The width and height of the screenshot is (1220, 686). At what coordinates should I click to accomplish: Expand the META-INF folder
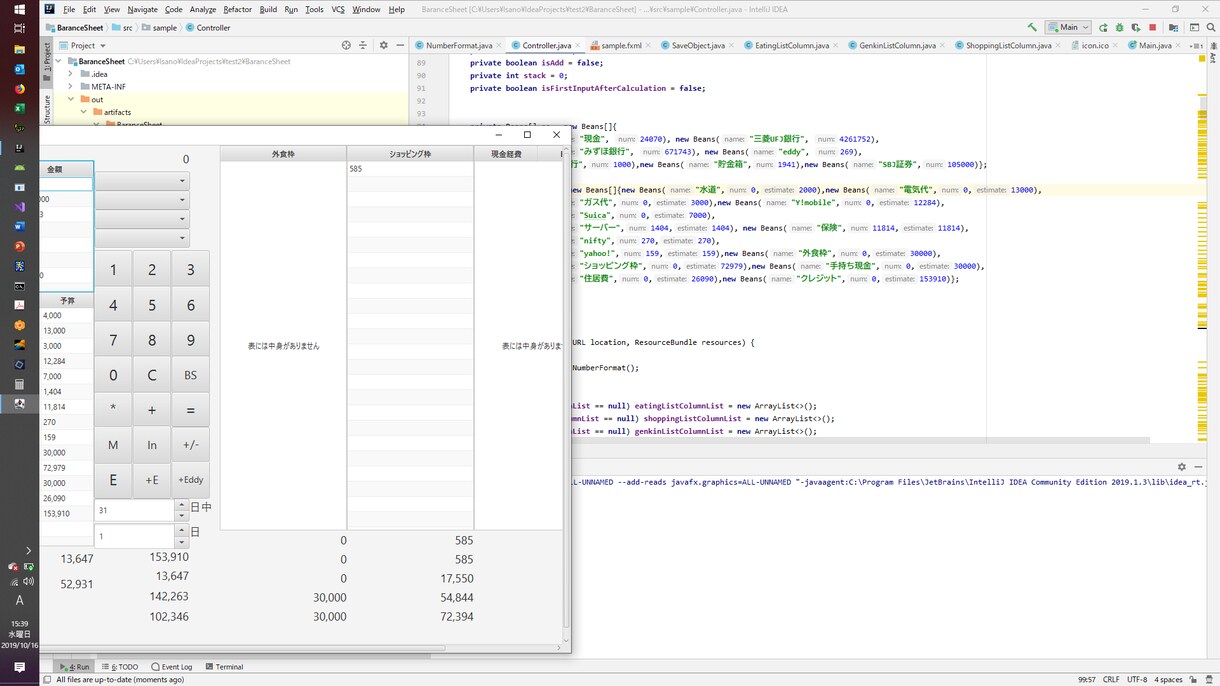click(x=70, y=87)
